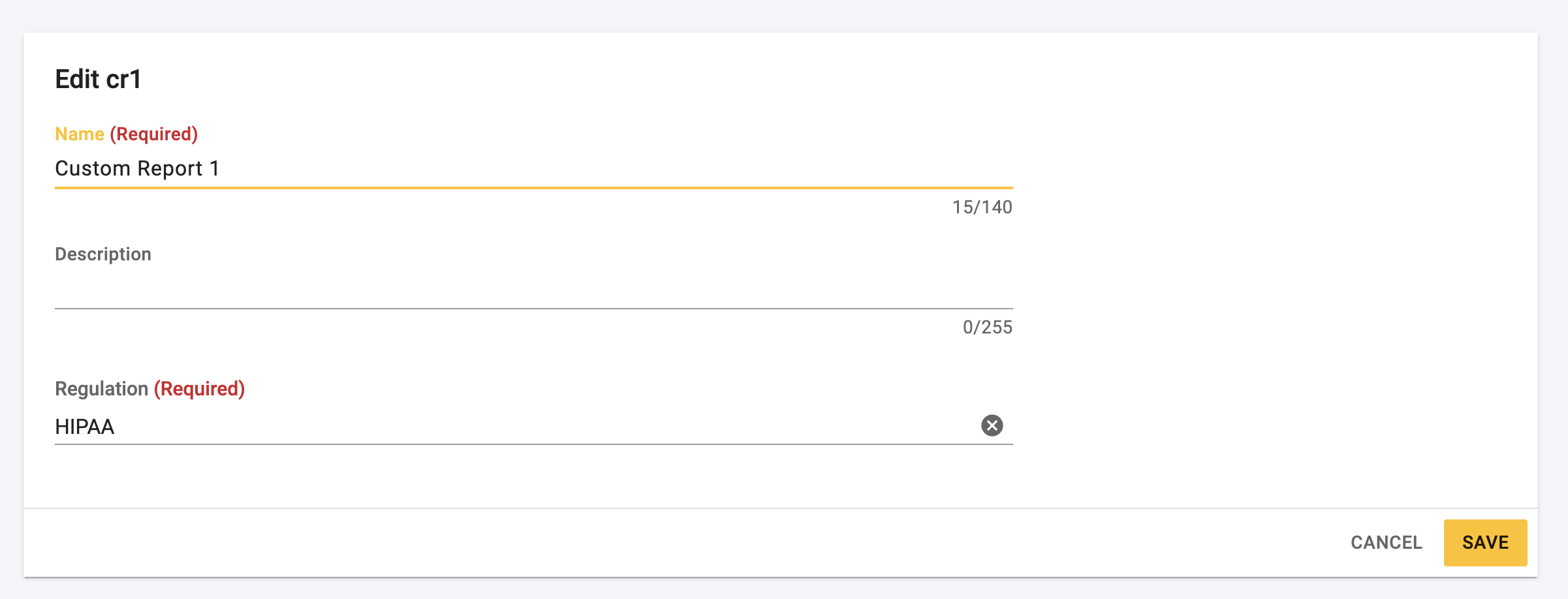Viewport: 1568px width, 599px height.
Task: Click the 15/140 character counter
Action: tap(982, 207)
